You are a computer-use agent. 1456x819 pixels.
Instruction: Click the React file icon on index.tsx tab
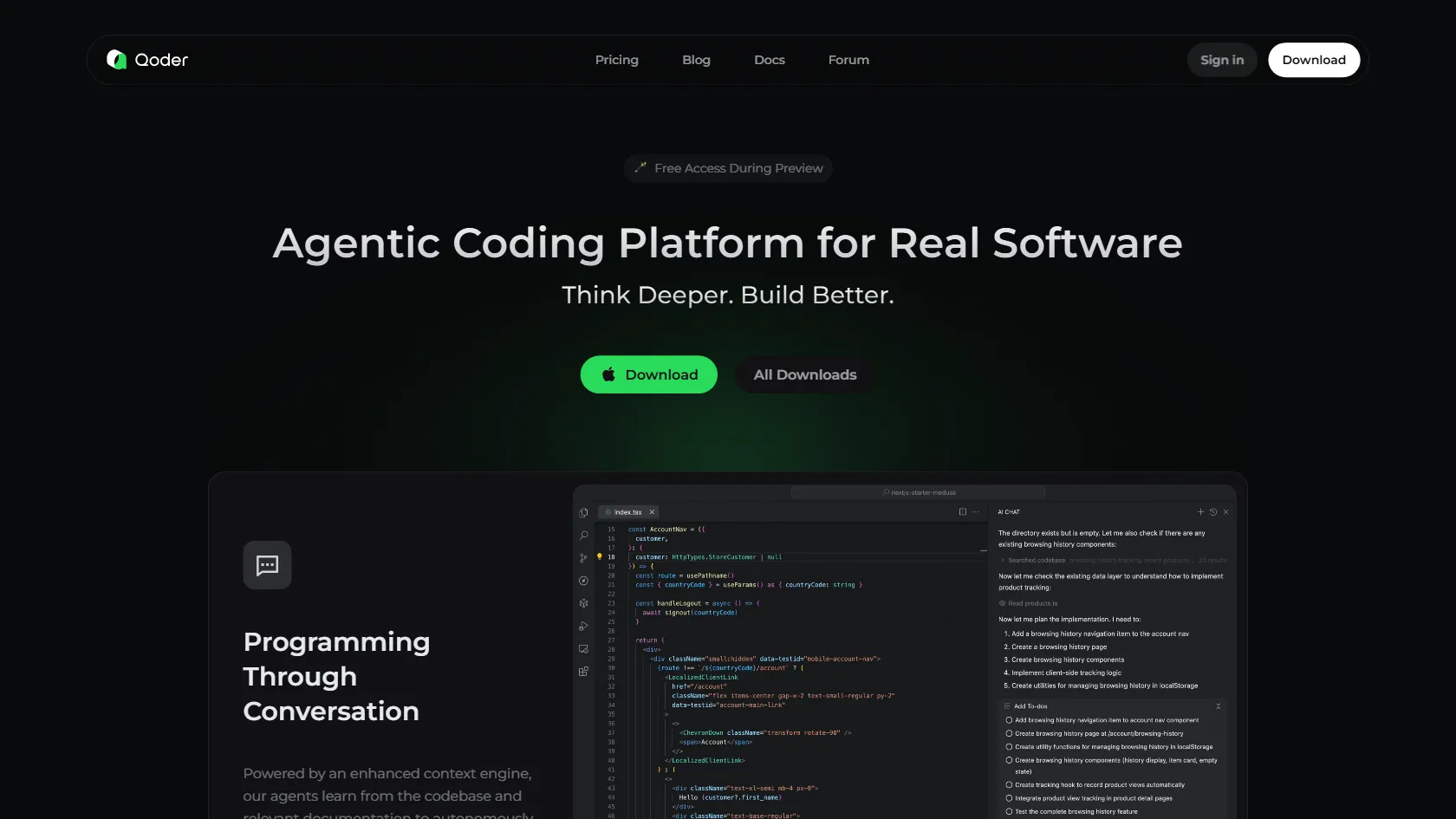(608, 512)
